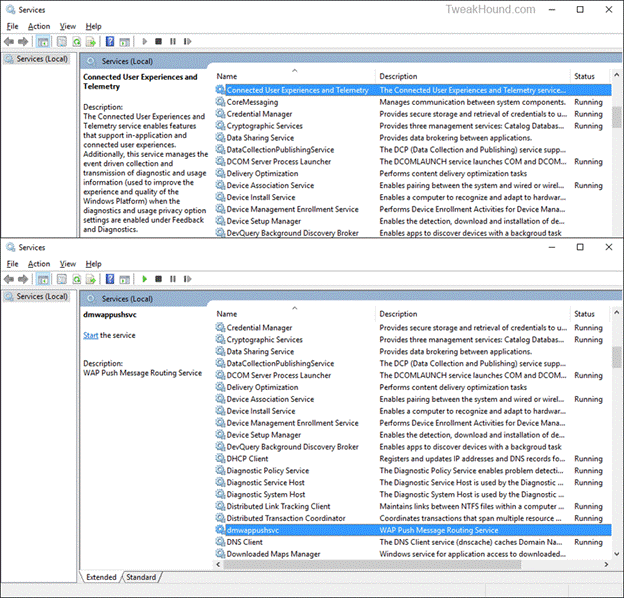Click Properties icon in top Services window toolbar
Screen dimensions: 624x598
click(x=62, y=41)
